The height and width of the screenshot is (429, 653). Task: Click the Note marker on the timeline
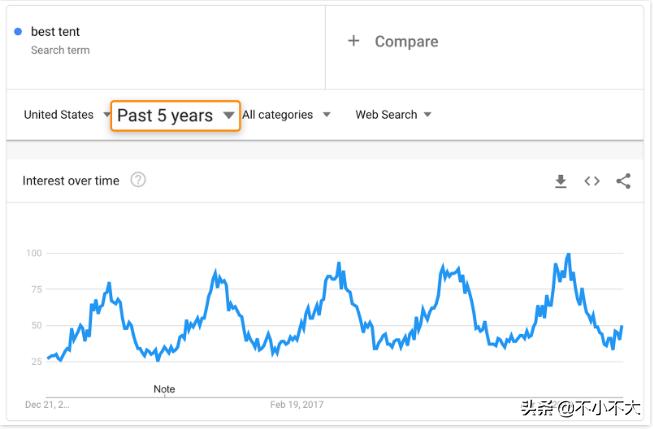[x=164, y=389]
